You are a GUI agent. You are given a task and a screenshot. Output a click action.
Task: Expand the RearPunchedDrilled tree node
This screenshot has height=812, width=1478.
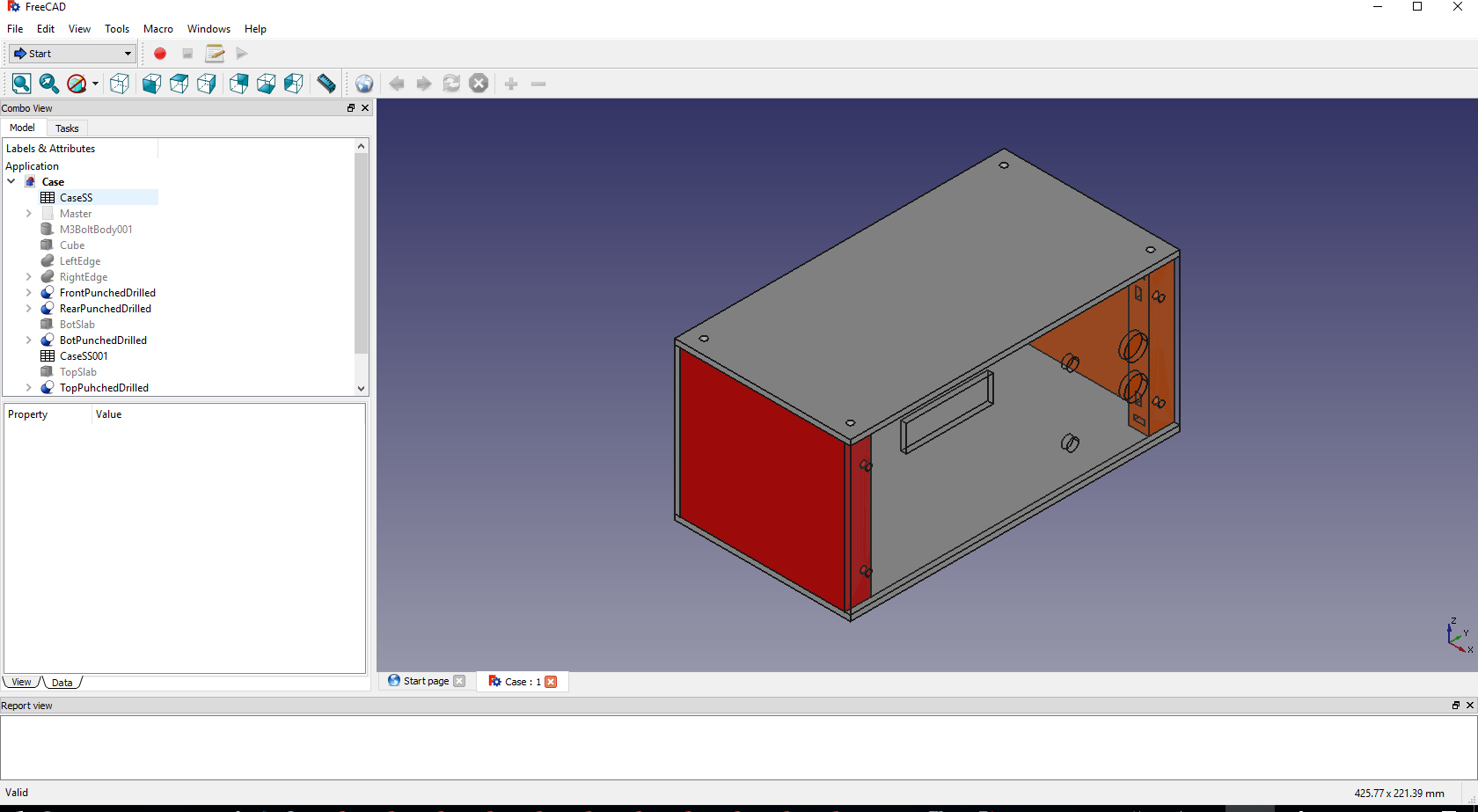[29, 309]
